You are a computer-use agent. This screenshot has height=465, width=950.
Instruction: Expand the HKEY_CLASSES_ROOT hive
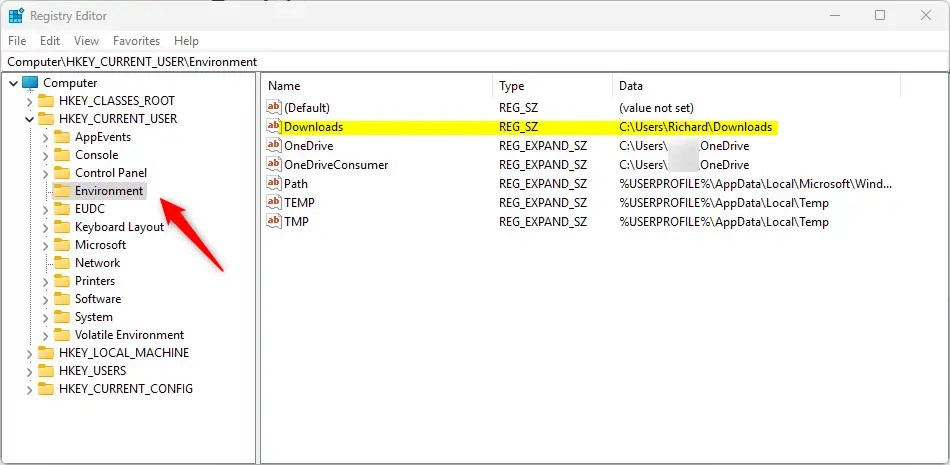click(x=29, y=101)
